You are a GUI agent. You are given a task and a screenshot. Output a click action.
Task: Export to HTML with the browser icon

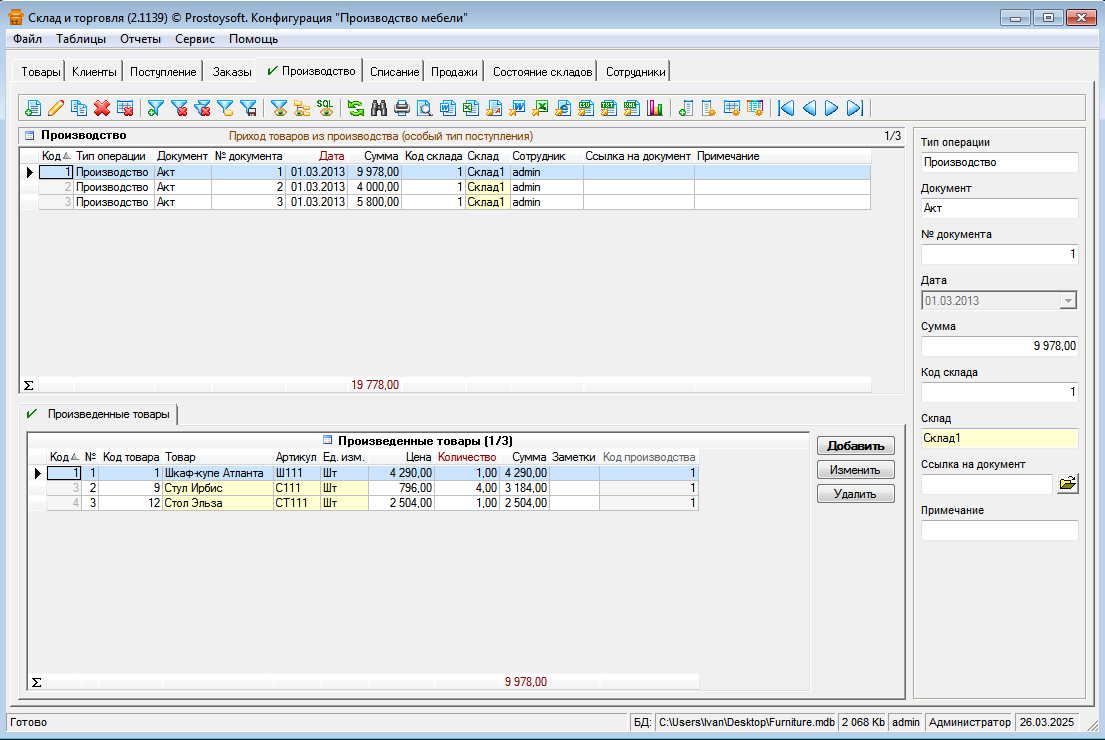click(562, 108)
